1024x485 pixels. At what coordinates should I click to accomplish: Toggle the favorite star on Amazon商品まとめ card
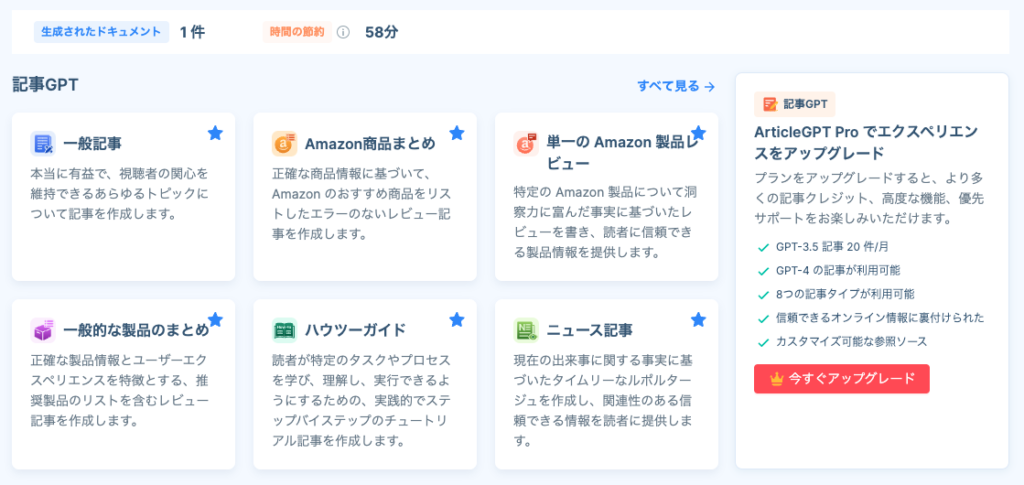click(x=457, y=133)
